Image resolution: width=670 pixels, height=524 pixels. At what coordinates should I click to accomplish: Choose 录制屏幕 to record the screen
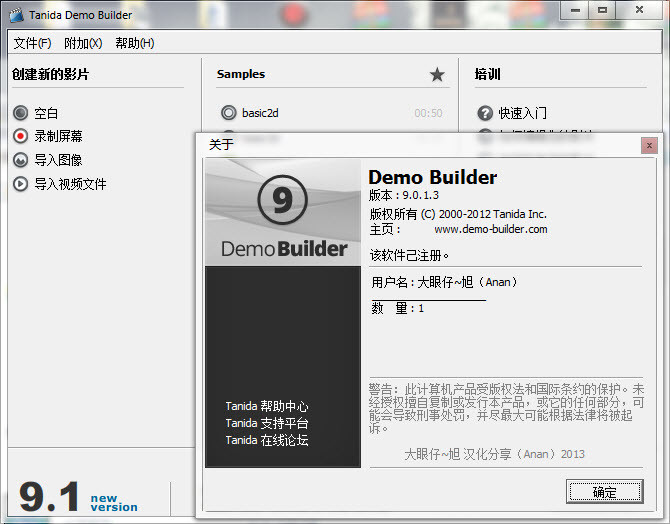(59, 136)
